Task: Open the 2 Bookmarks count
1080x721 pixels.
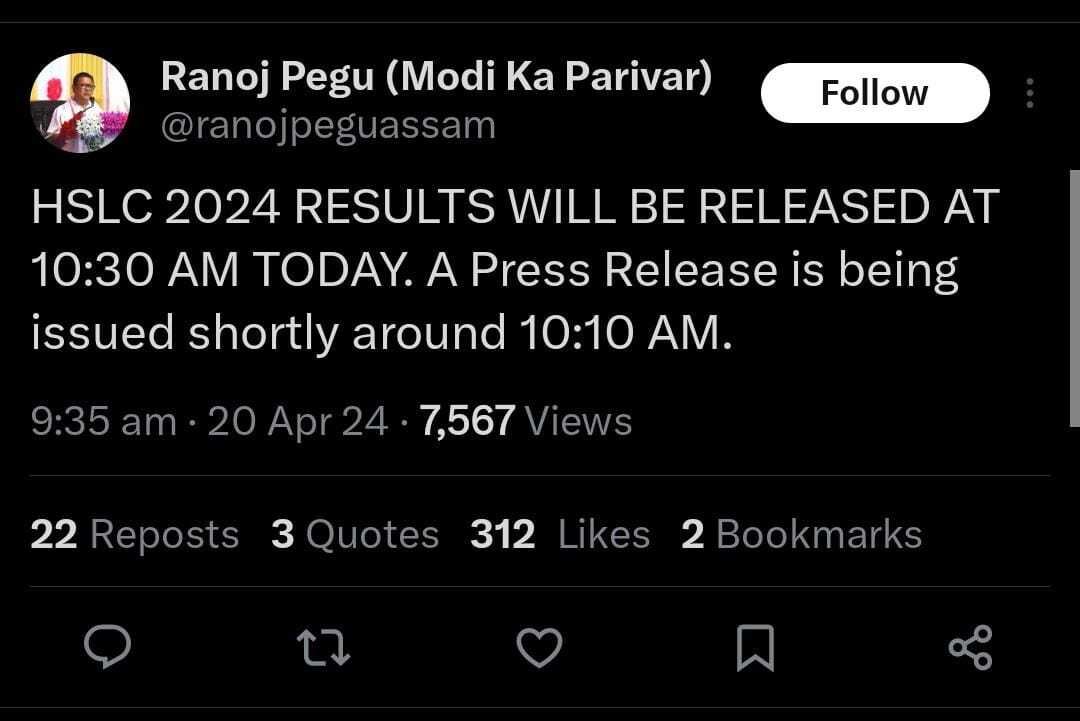Action: 802,534
